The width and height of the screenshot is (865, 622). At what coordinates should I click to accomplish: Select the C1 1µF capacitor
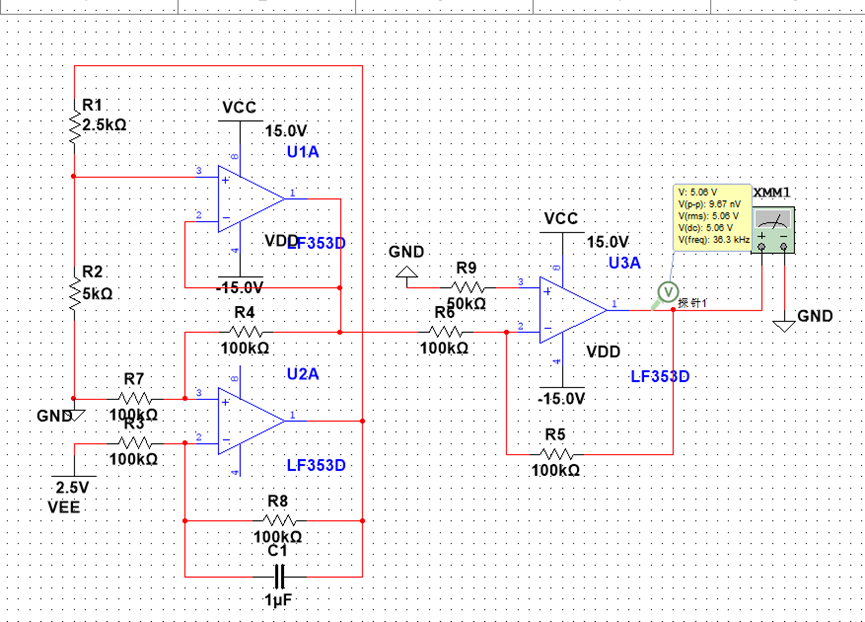coord(279,577)
